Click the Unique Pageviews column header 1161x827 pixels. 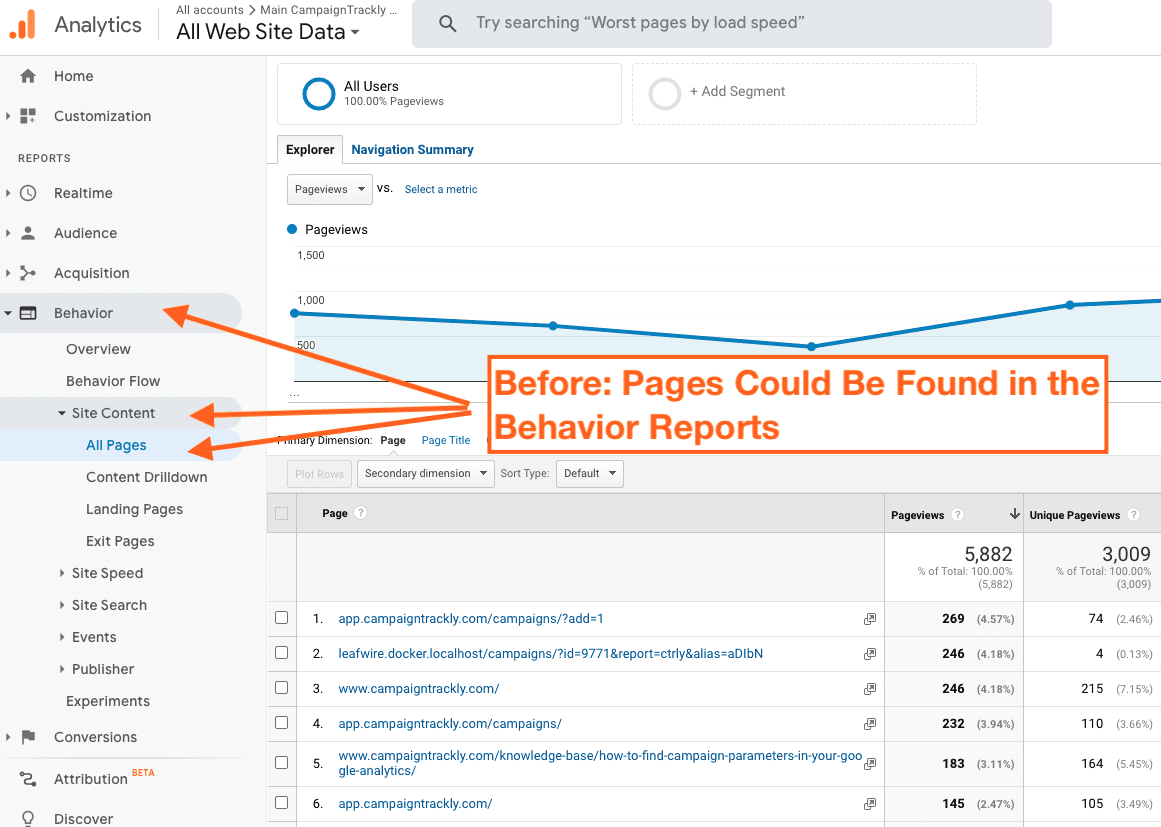click(1074, 515)
